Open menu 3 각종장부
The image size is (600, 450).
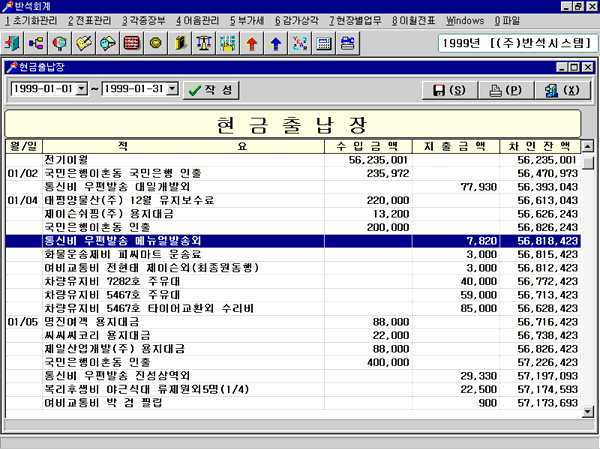[144, 21]
